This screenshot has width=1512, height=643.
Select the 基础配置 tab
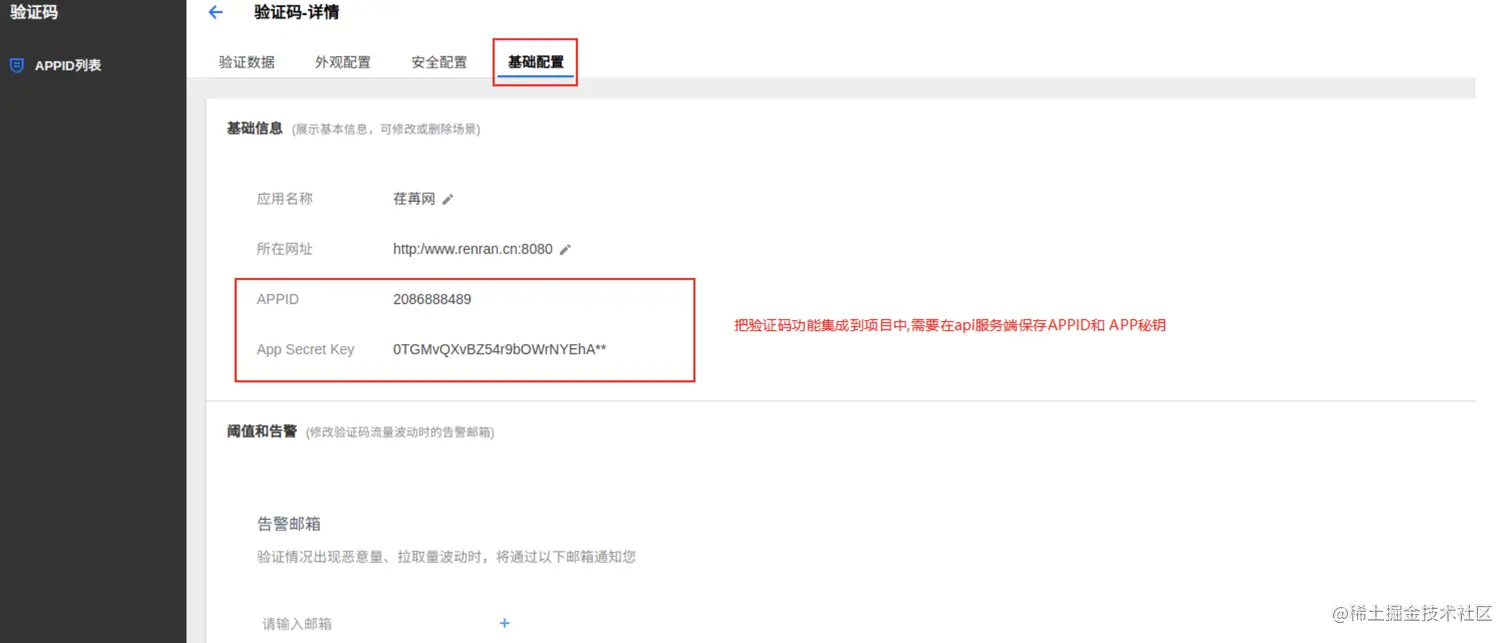(x=535, y=62)
